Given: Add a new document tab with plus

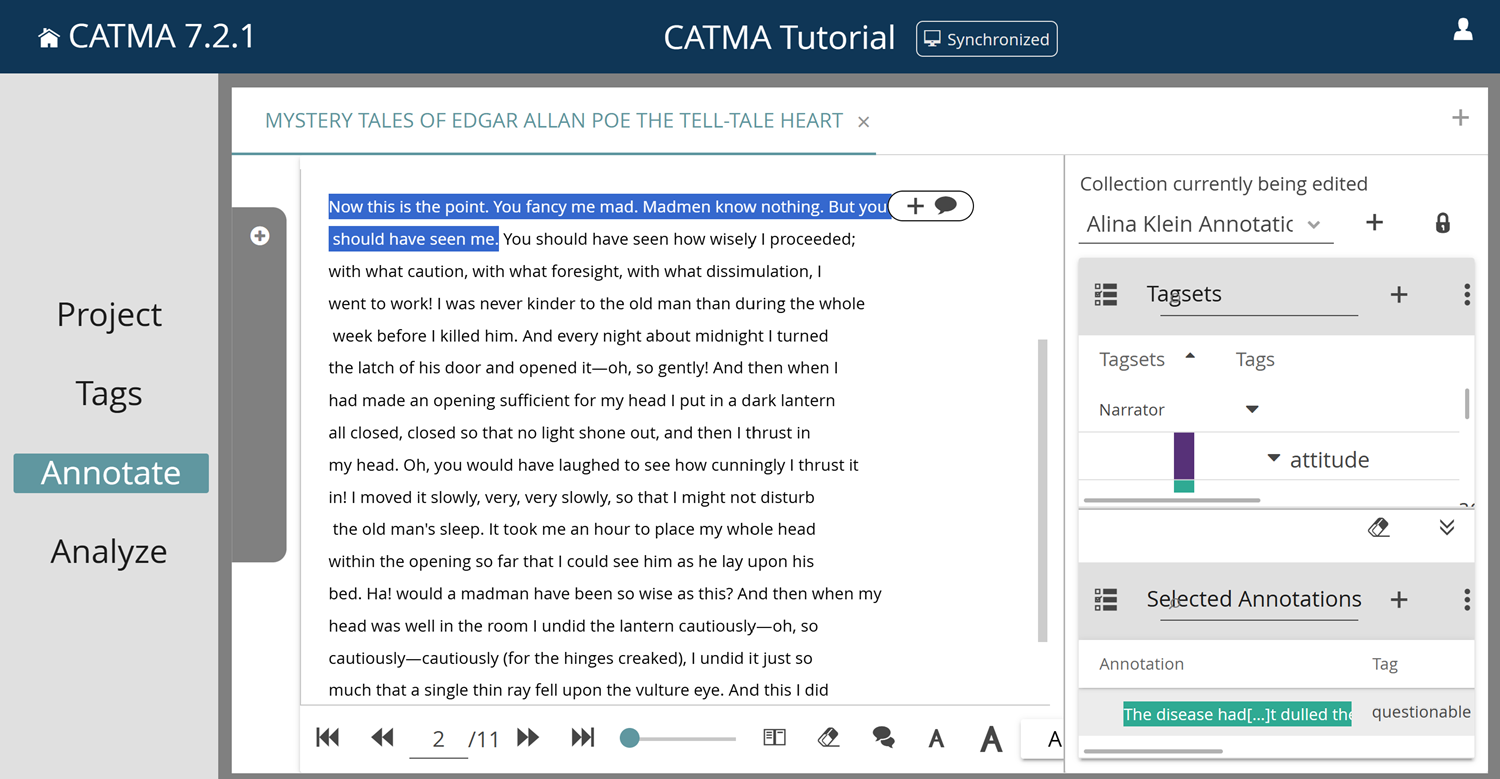Looking at the screenshot, I should (x=1460, y=118).
